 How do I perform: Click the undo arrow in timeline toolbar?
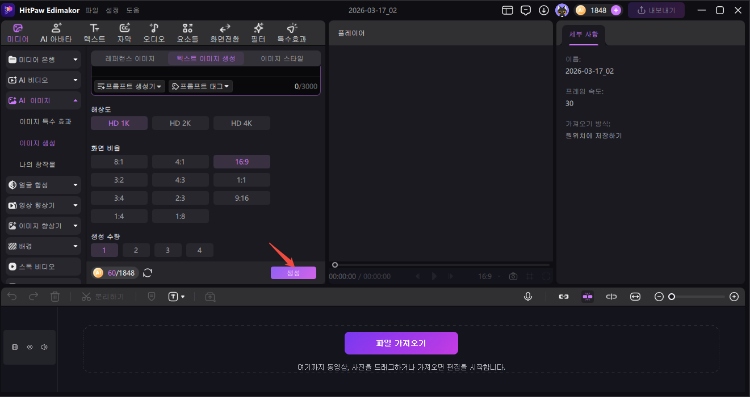pyautogui.click(x=12, y=297)
